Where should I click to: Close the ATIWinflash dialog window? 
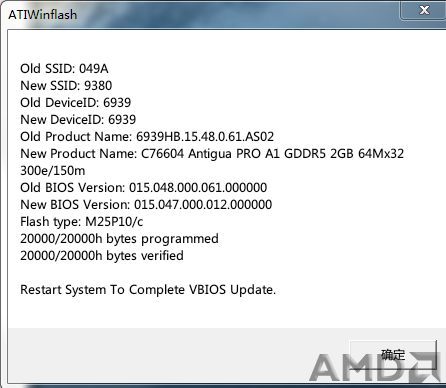[423, 10]
